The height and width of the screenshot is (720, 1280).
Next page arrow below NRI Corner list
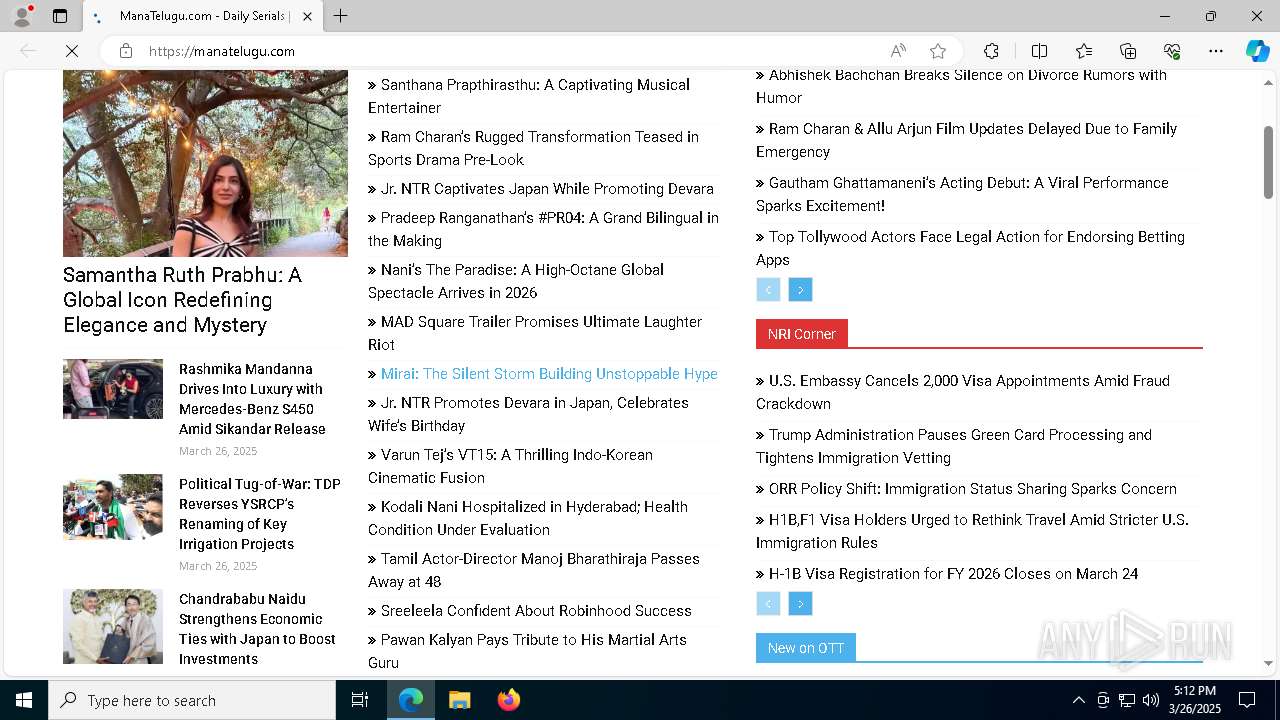coord(800,604)
